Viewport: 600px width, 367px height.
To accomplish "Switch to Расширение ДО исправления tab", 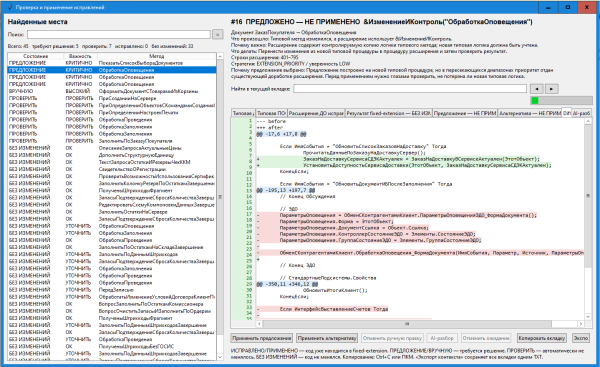I will click(x=316, y=113).
